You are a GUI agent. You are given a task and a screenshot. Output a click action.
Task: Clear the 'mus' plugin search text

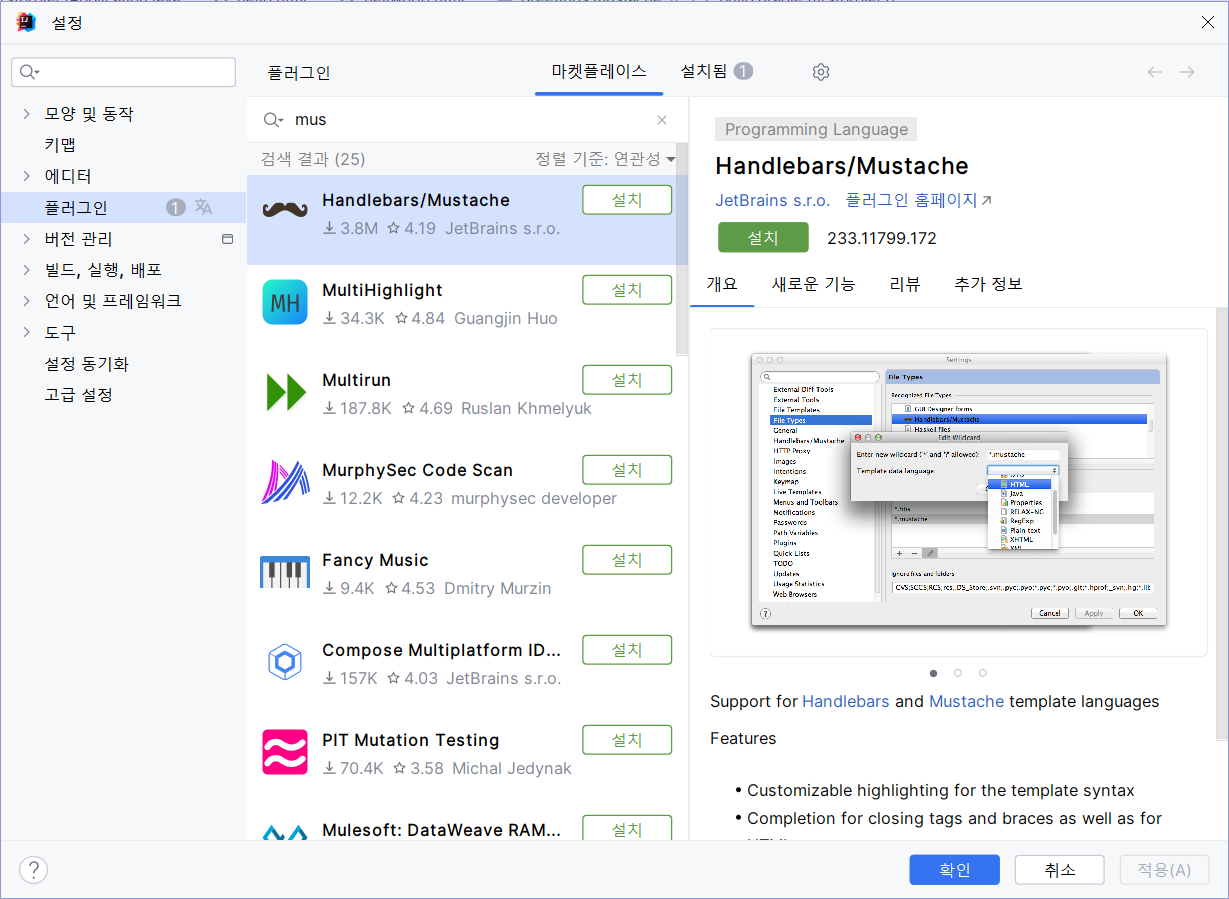tap(662, 120)
